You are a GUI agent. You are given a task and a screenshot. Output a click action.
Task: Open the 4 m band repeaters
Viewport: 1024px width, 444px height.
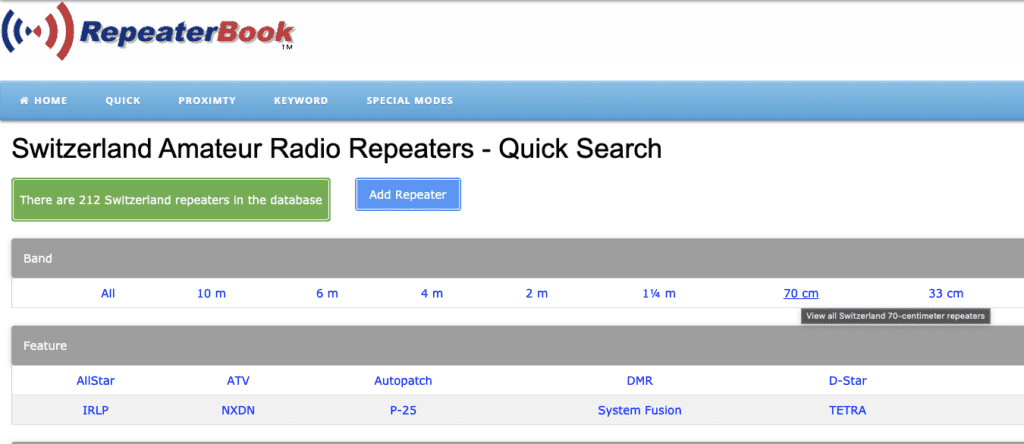click(432, 293)
